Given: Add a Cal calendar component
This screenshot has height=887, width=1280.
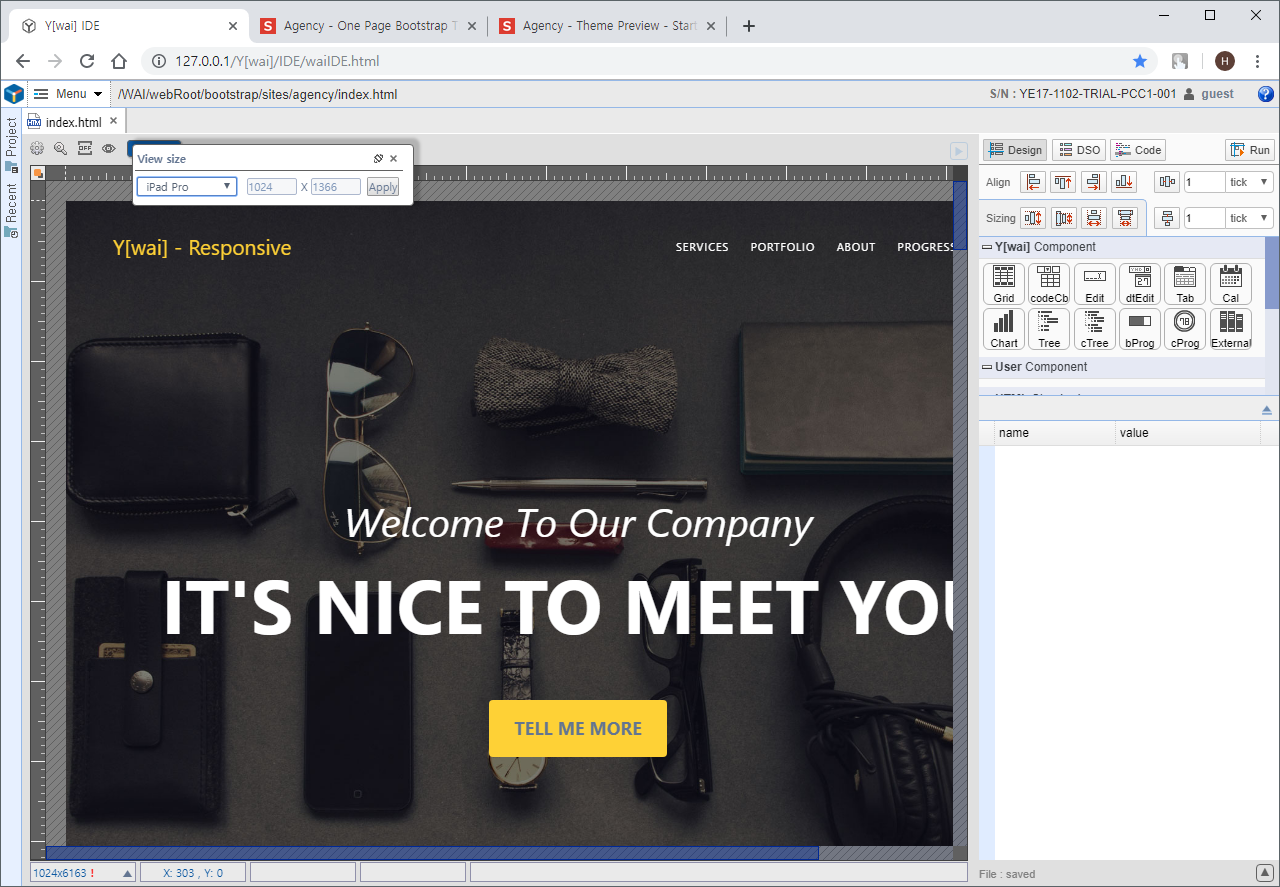Looking at the screenshot, I should click(x=1230, y=284).
